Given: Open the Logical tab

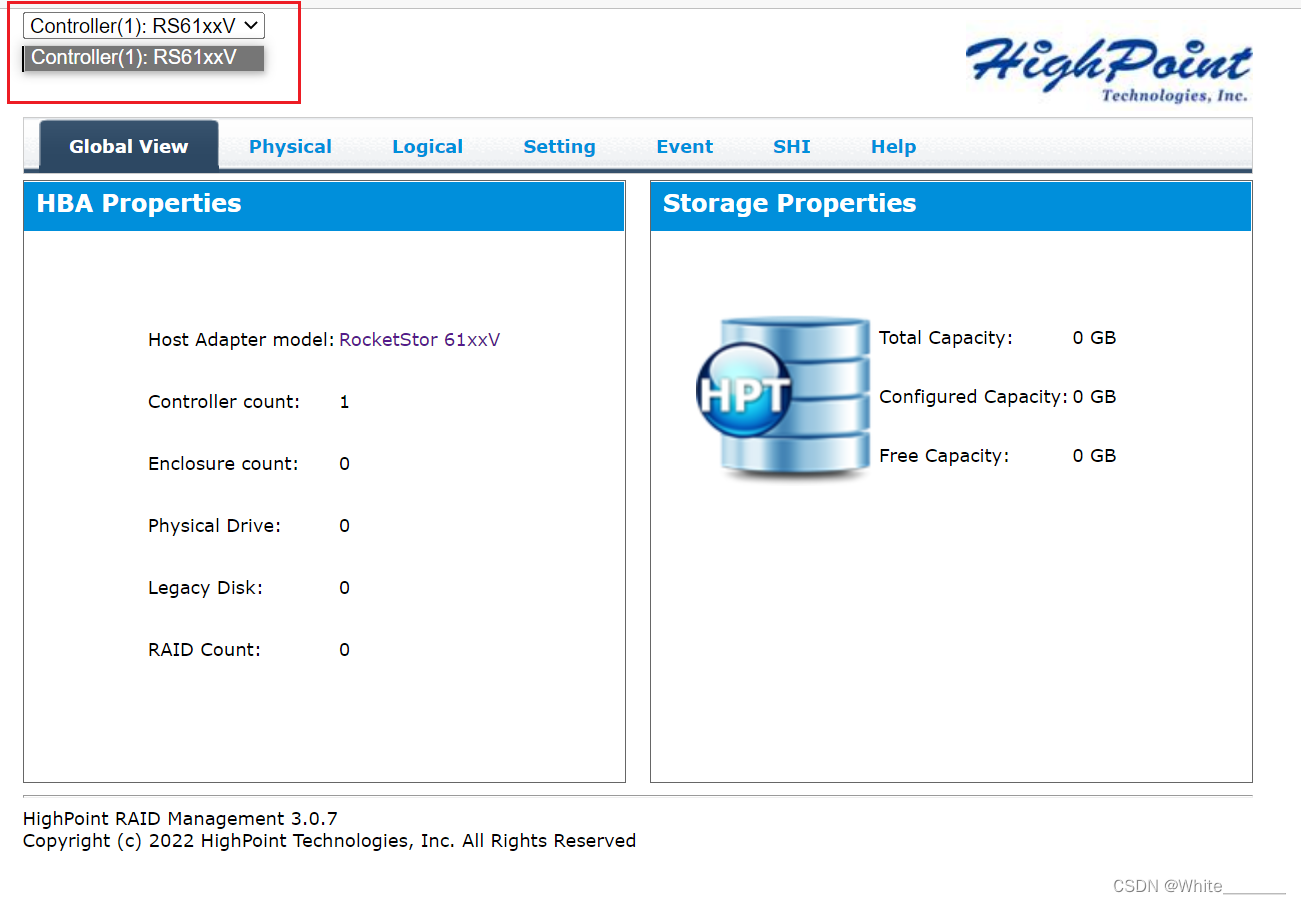Looking at the screenshot, I should tap(427, 146).
